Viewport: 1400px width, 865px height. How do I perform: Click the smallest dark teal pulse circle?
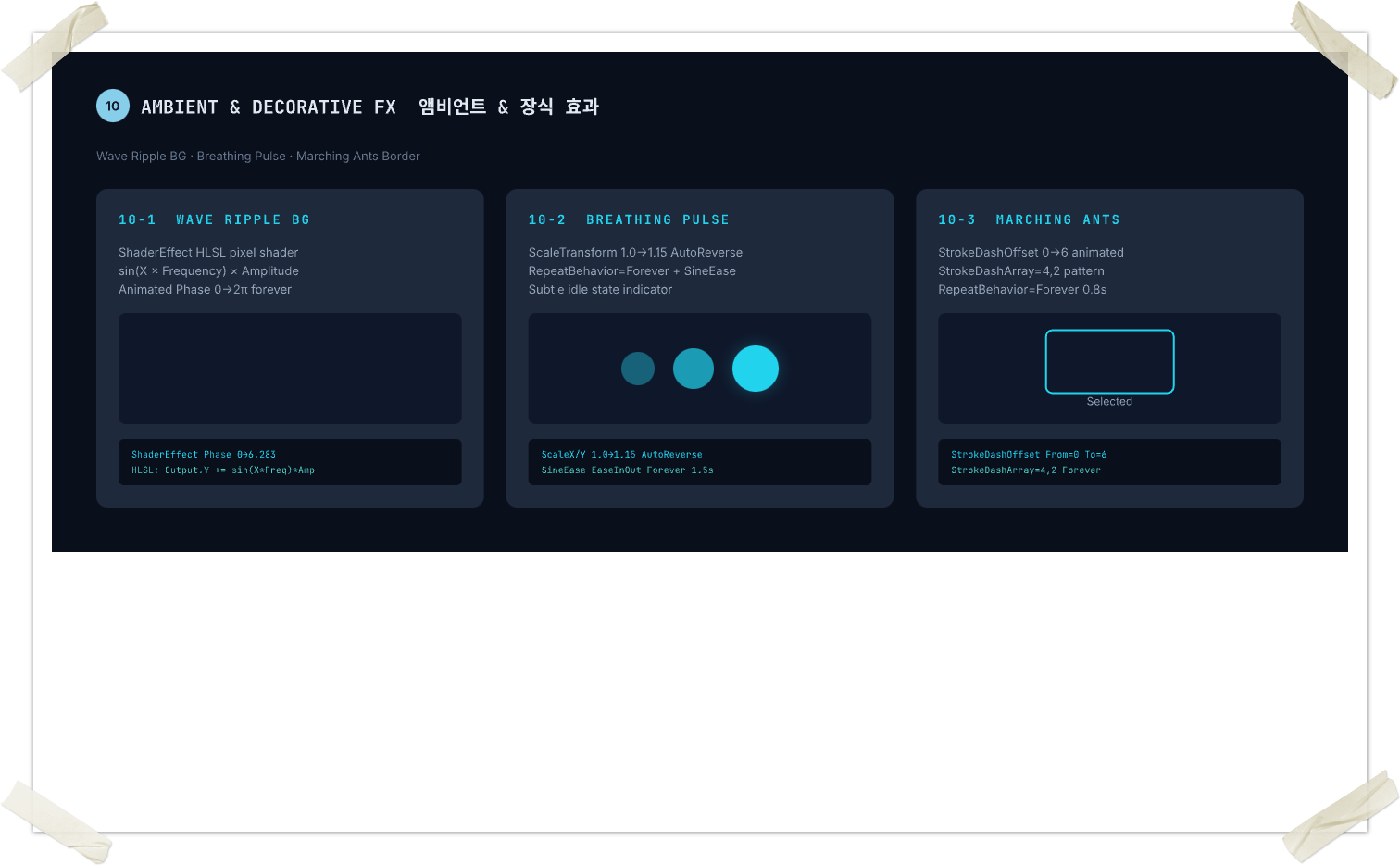point(638,369)
